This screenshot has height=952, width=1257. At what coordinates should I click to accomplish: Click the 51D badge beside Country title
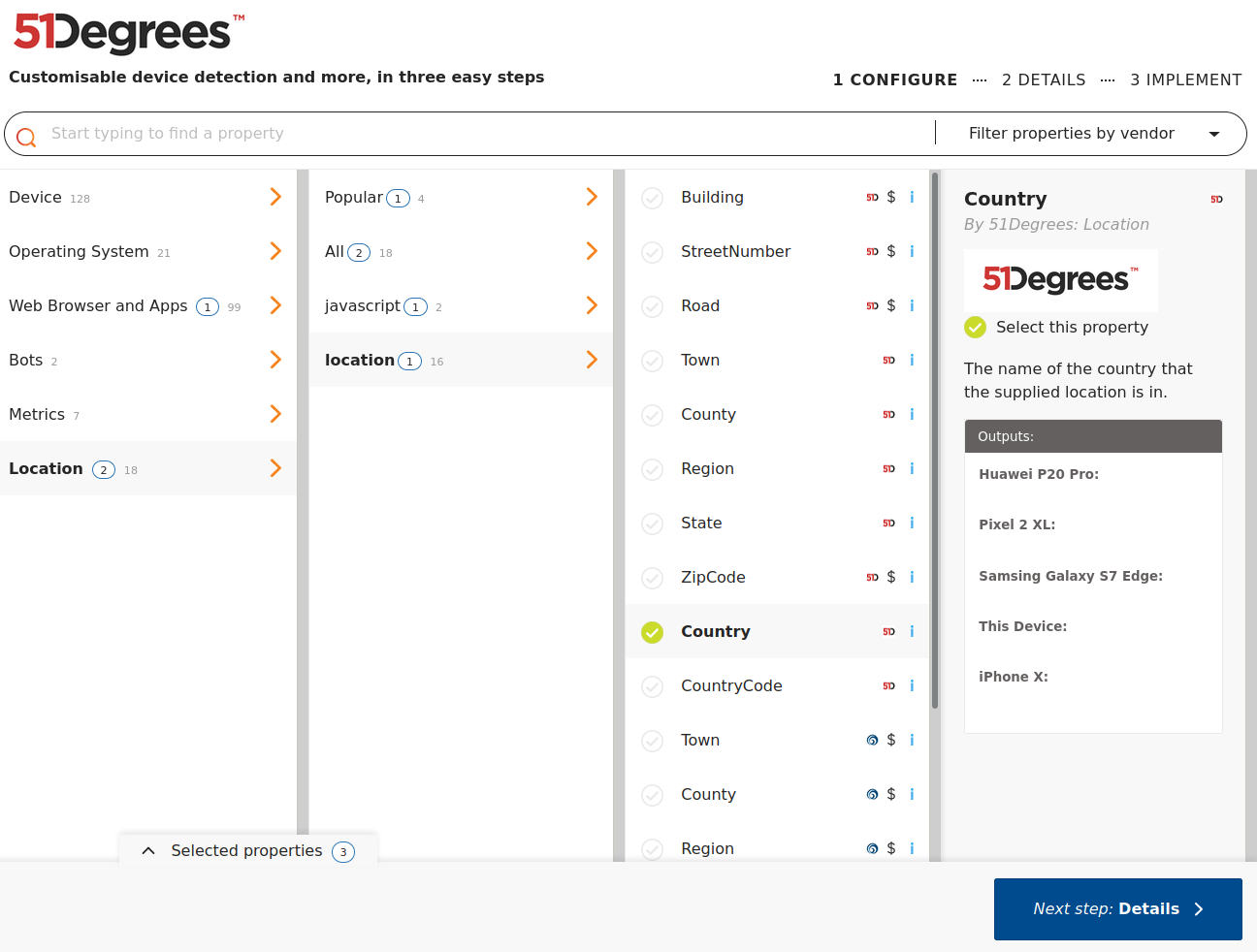click(1216, 200)
